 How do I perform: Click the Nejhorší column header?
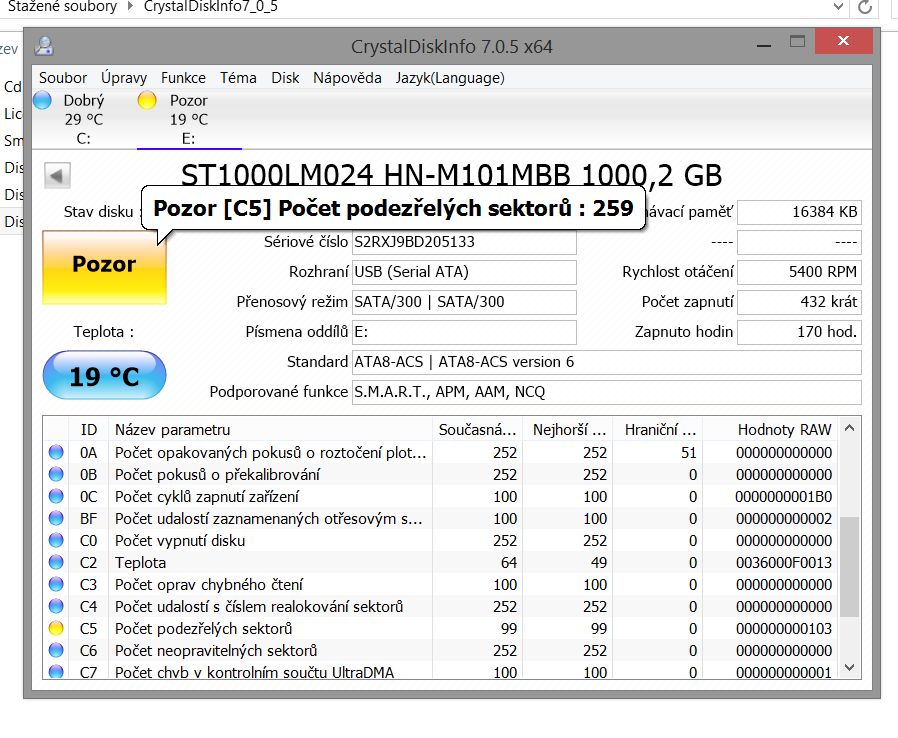568,429
